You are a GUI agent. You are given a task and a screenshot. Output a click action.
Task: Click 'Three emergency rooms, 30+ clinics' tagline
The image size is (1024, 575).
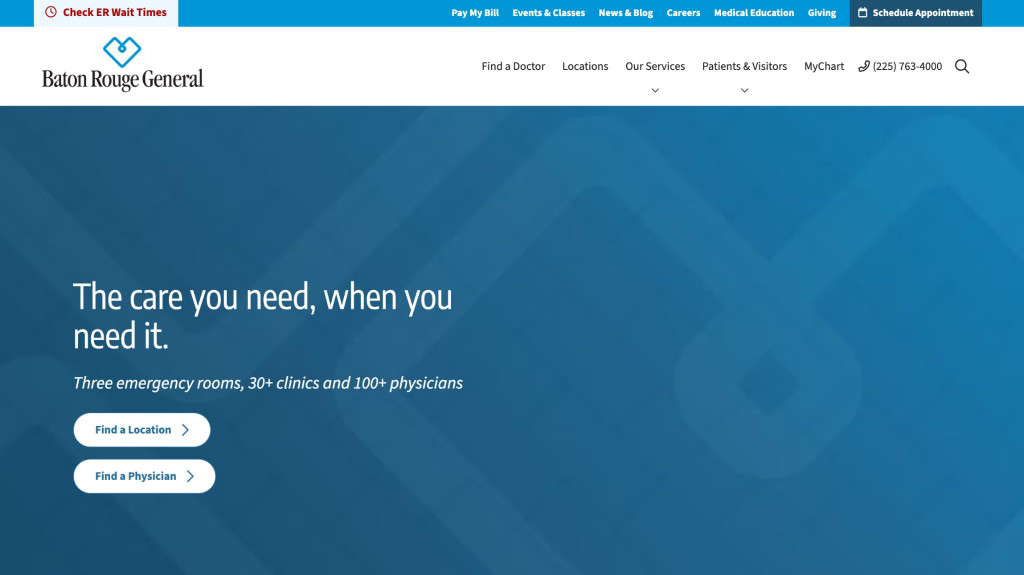coord(268,383)
